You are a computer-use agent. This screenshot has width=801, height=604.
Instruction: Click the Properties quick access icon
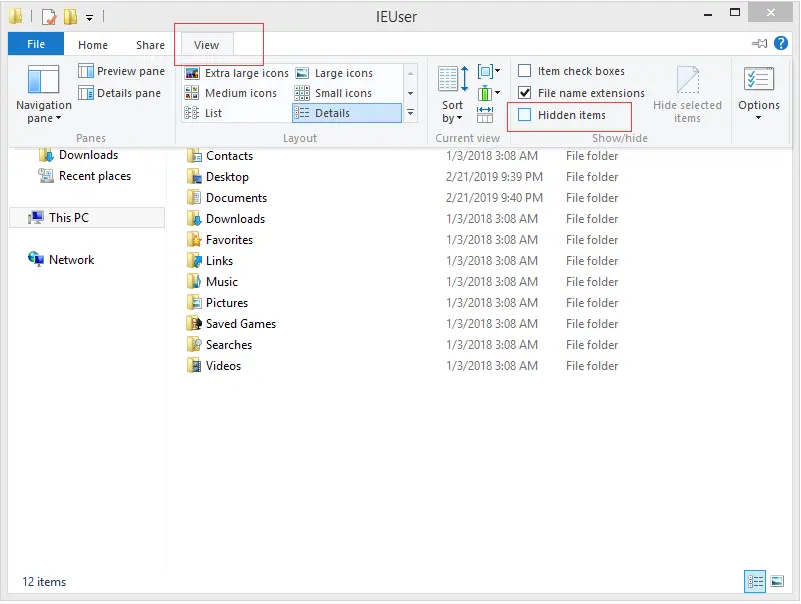(x=49, y=17)
